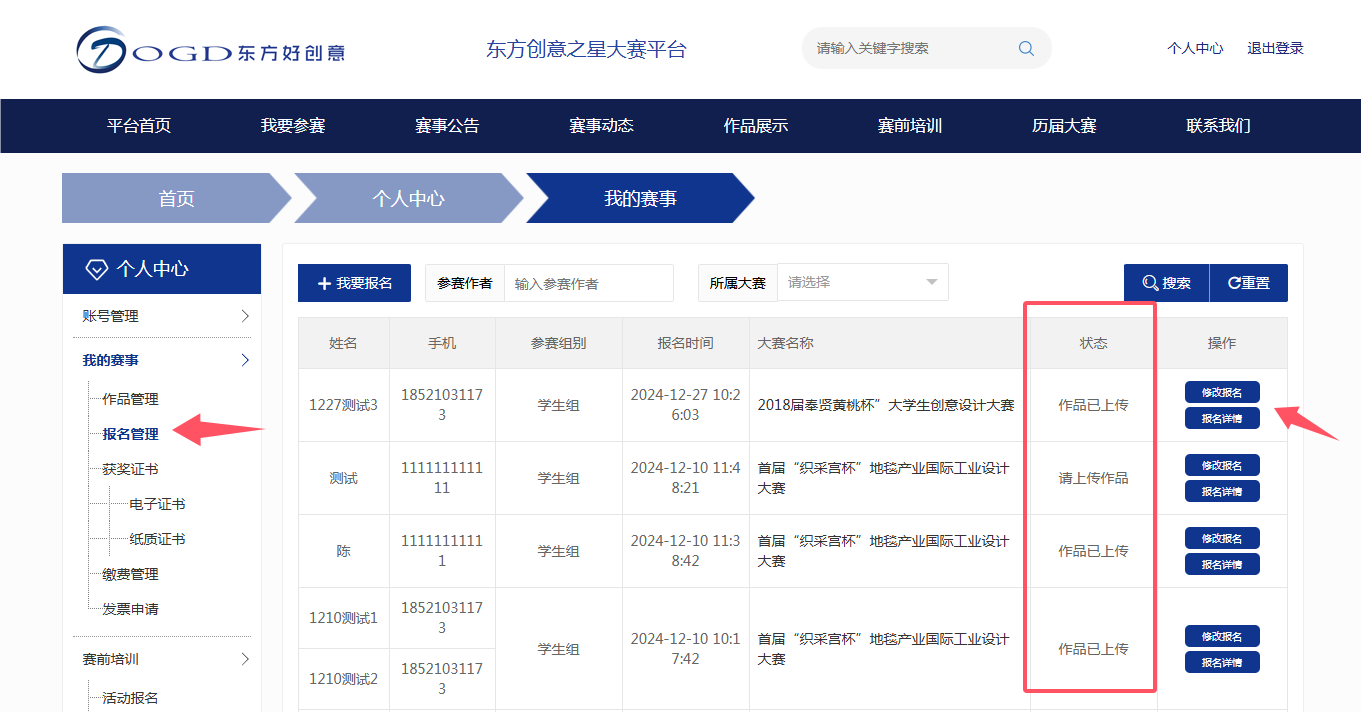Image resolution: width=1361 pixels, height=712 pixels.
Task: Open the 历届大赛 navigation menu item
Action: [1063, 126]
